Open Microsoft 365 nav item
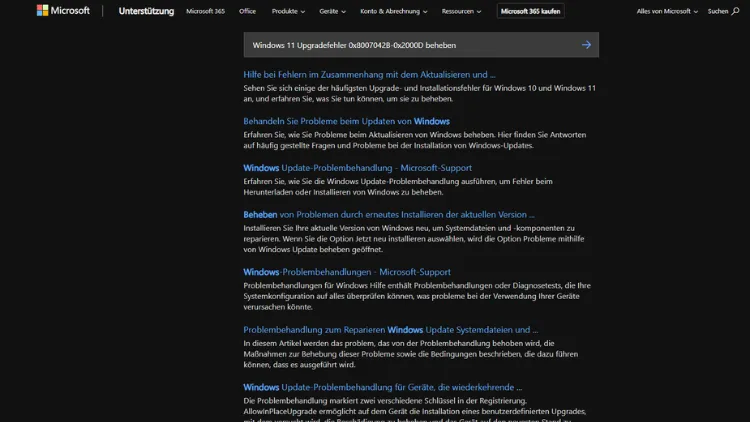This screenshot has height=422, width=750. 205,11
